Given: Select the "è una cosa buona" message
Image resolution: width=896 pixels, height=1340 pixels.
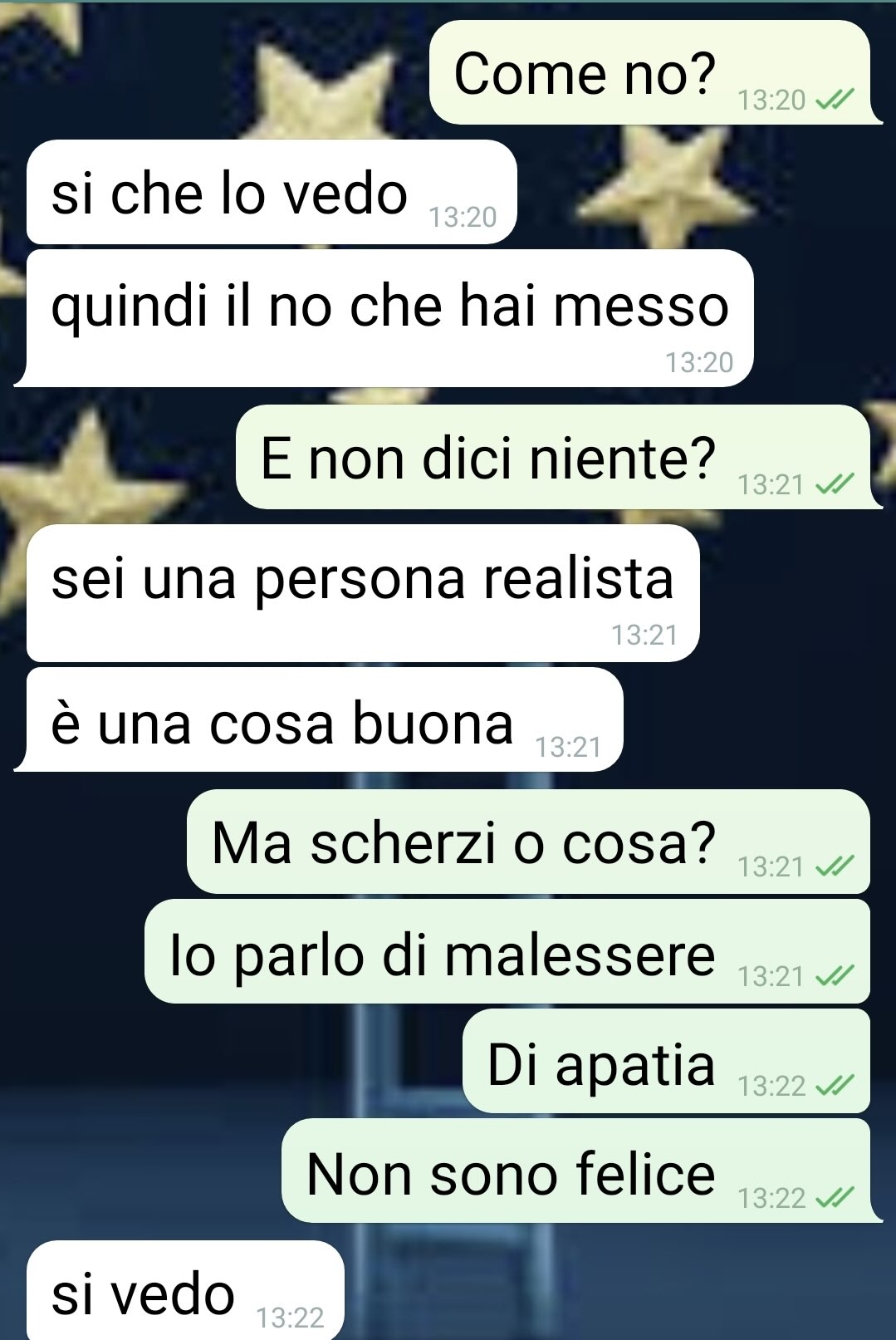Looking at the screenshot, I should pos(318,719).
